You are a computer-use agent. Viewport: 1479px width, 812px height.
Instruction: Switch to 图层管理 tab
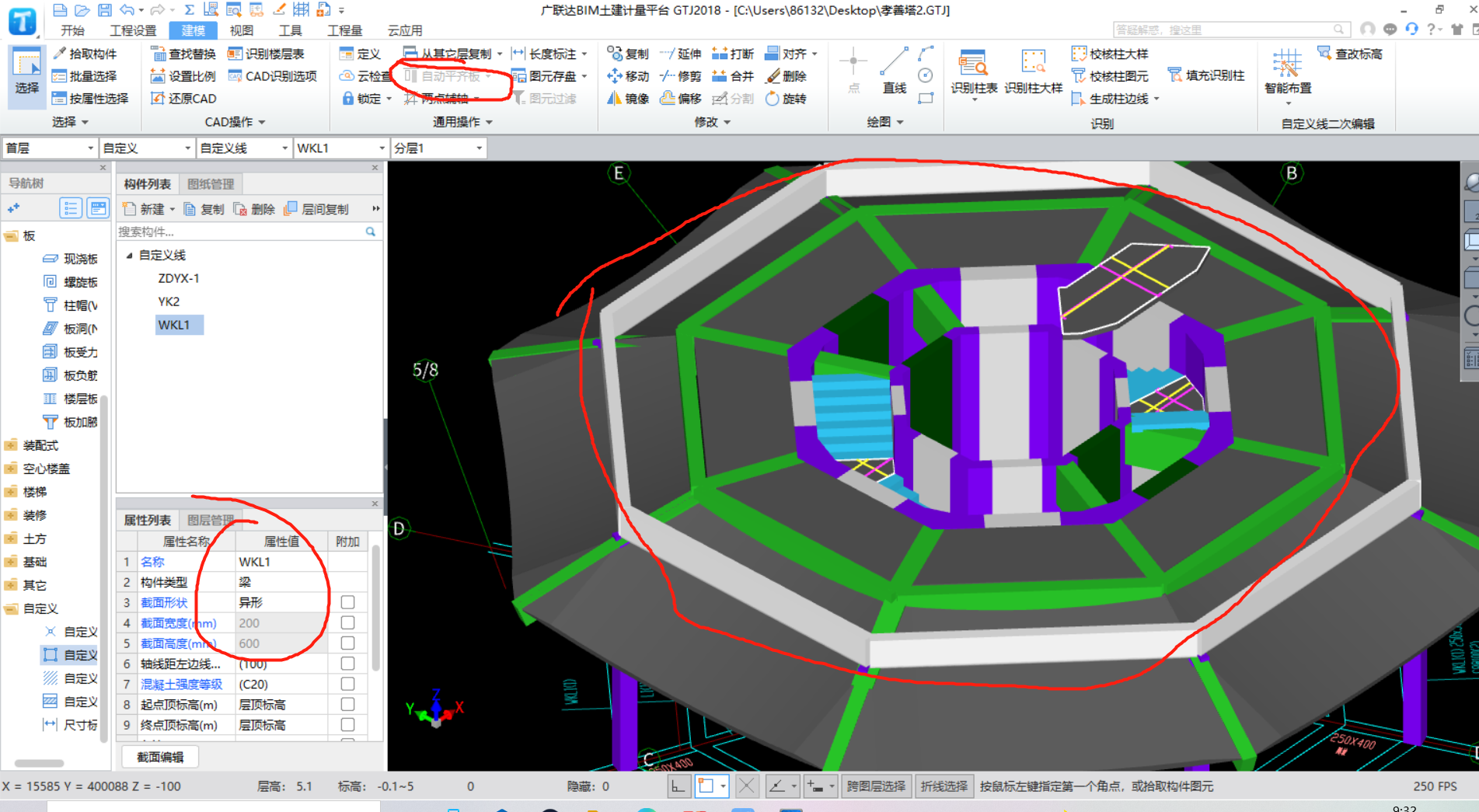point(211,520)
